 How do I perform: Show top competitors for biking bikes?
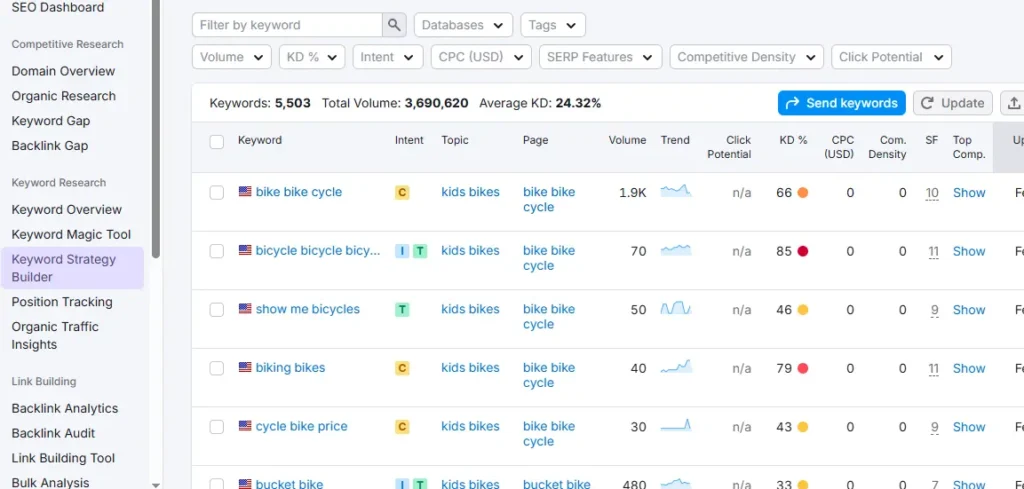[969, 368]
